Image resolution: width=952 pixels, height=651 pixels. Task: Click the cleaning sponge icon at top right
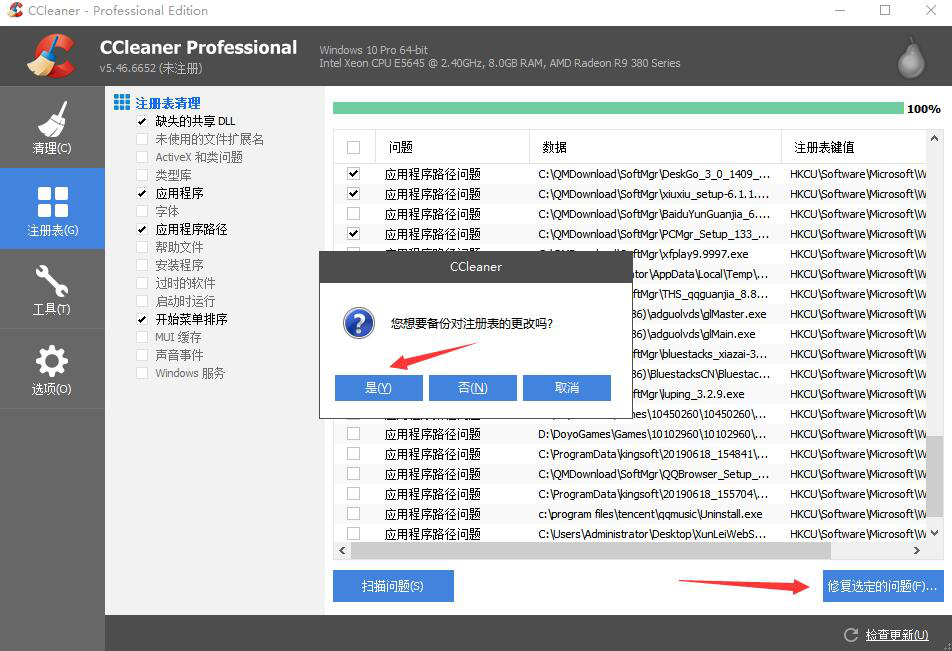909,56
